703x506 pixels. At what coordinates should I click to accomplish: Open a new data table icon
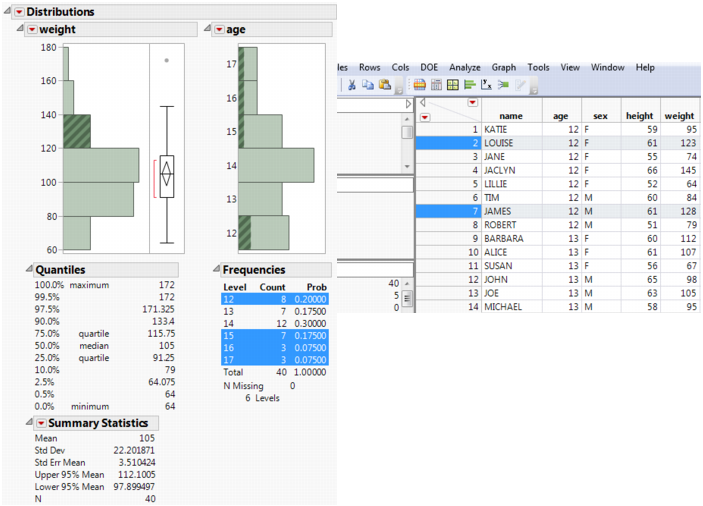click(420, 85)
